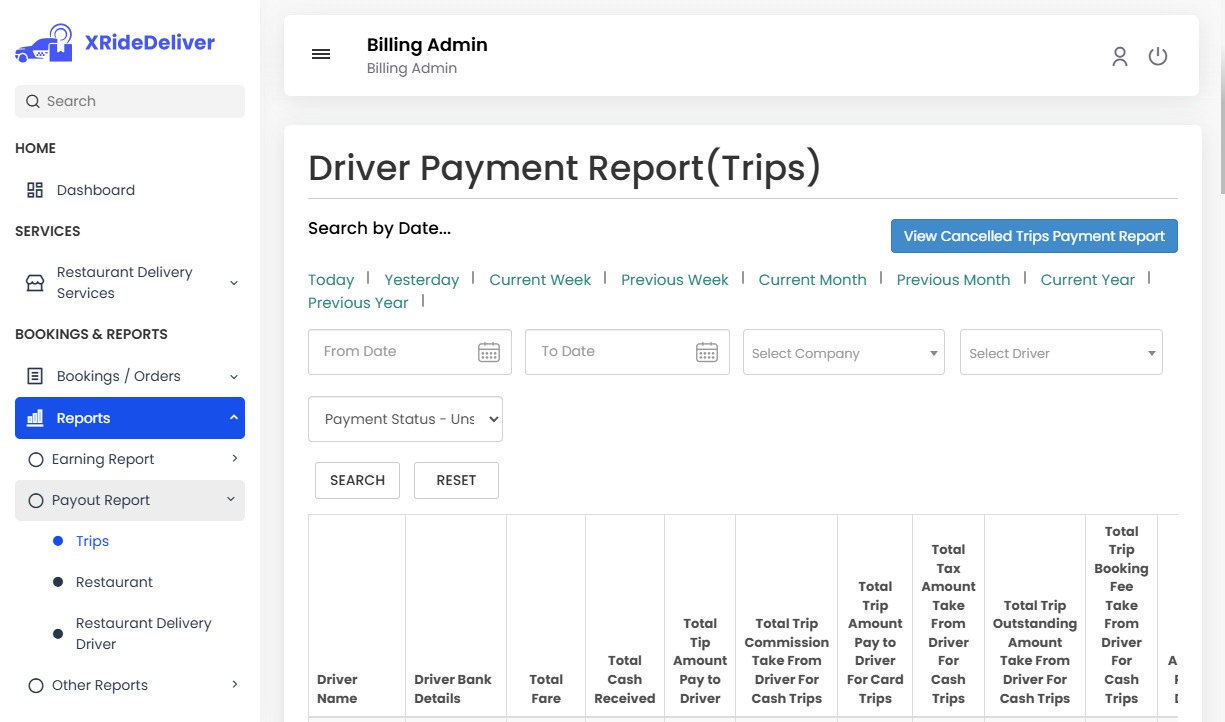Open the Select Driver dropdown
This screenshot has height=722, width=1225.
click(1060, 352)
